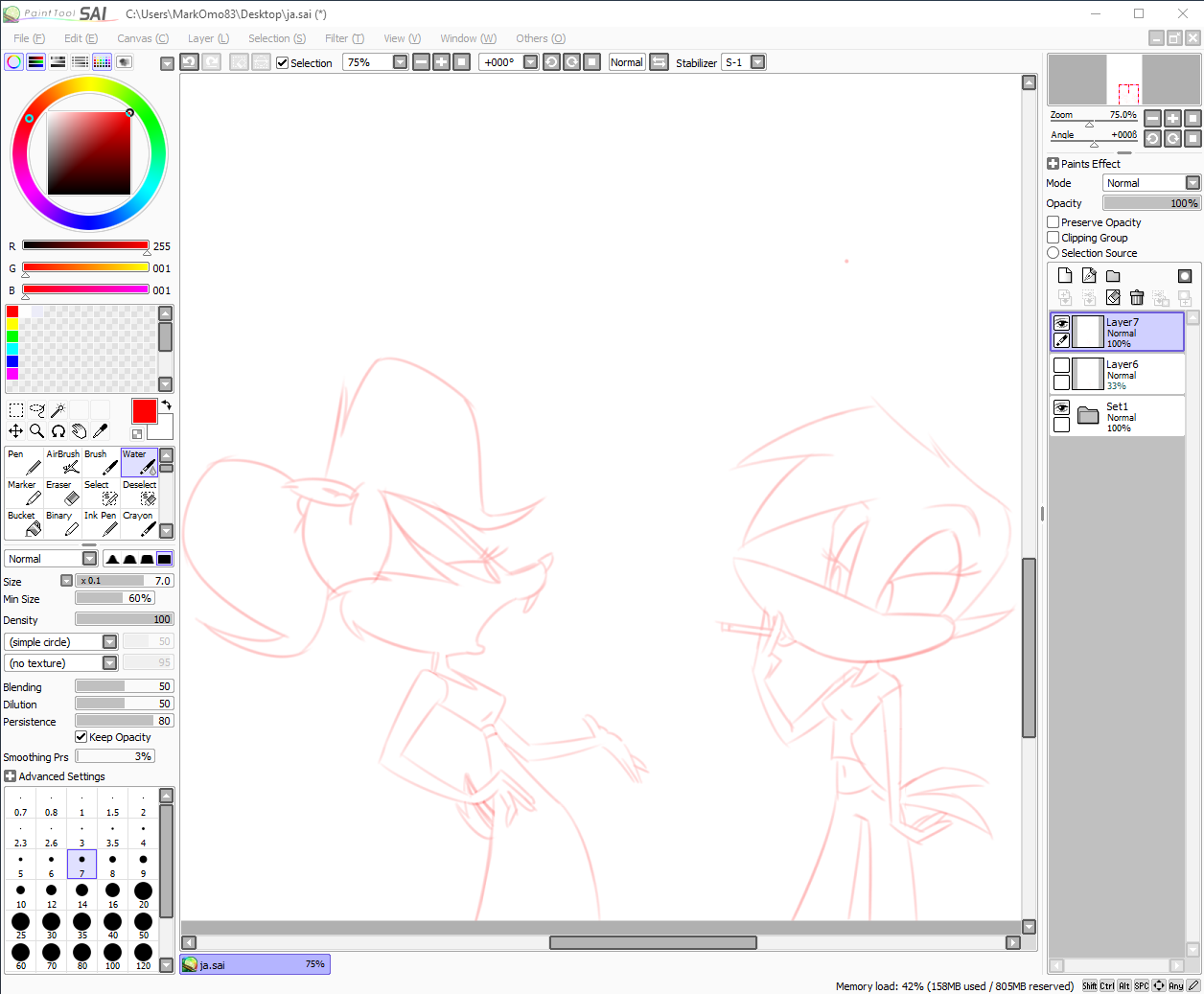The width and height of the screenshot is (1204, 994).
Task: Open the Canvas menu
Action: pyautogui.click(x=143, y=38)
